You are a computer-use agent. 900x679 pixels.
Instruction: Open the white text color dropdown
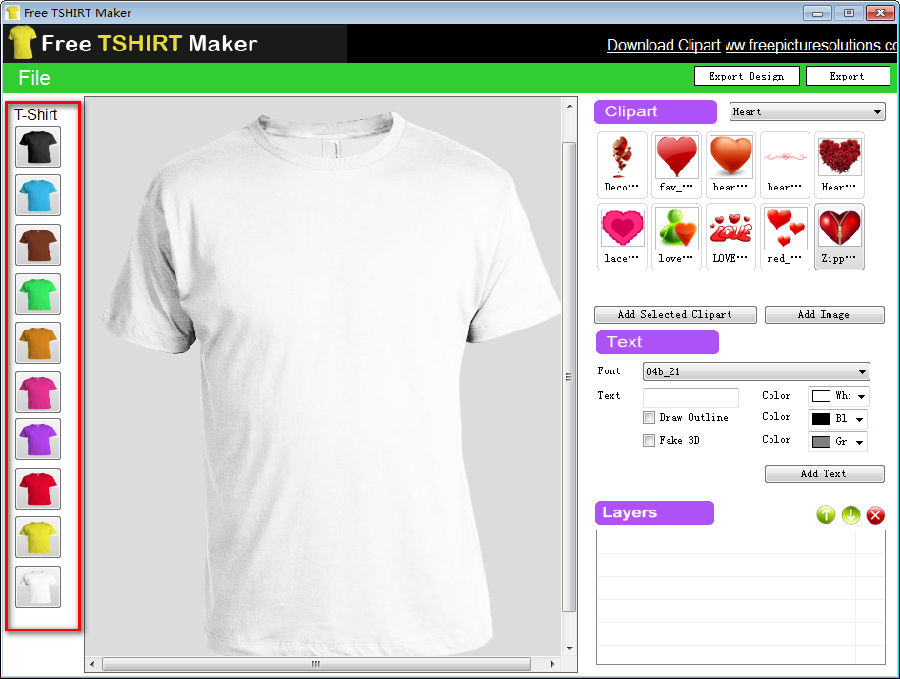click(838, 395)
